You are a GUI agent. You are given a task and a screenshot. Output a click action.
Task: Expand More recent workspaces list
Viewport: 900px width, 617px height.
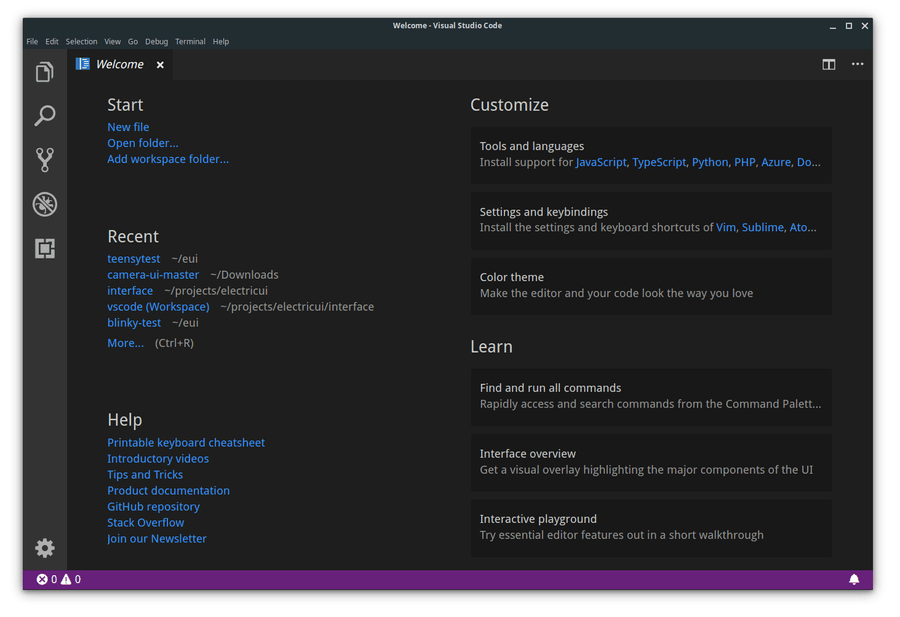click(124, 342)
